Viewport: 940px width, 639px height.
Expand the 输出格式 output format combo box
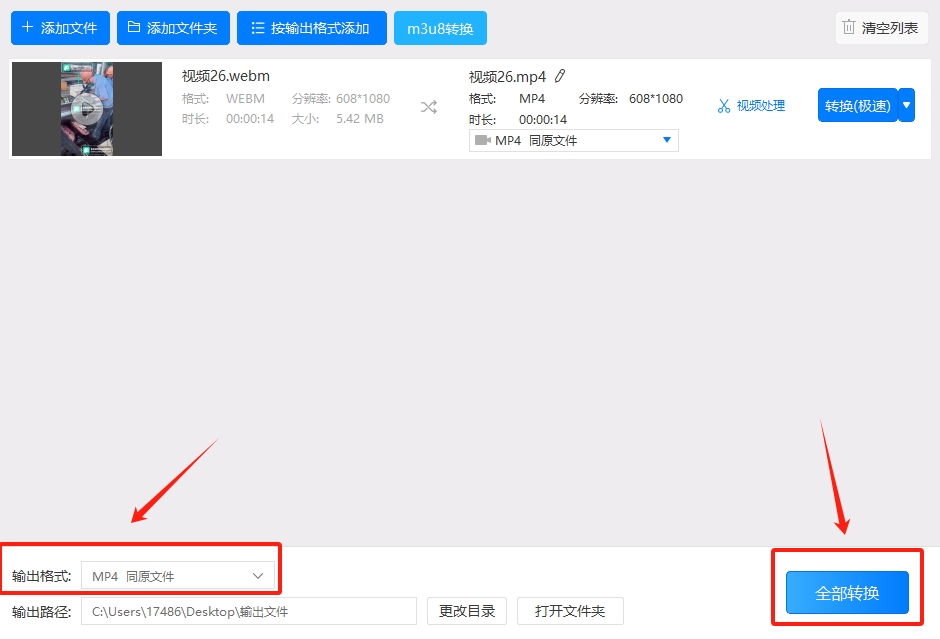click(178, 575)
